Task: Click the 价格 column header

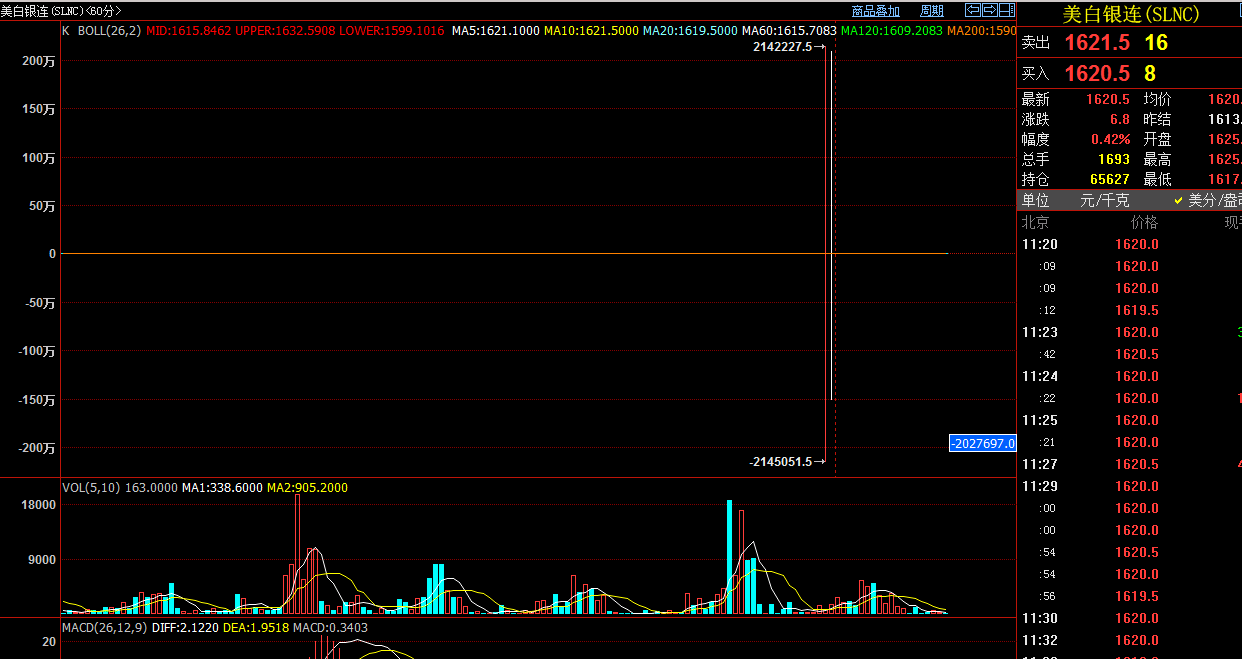Action: (x=1144, y=222)
